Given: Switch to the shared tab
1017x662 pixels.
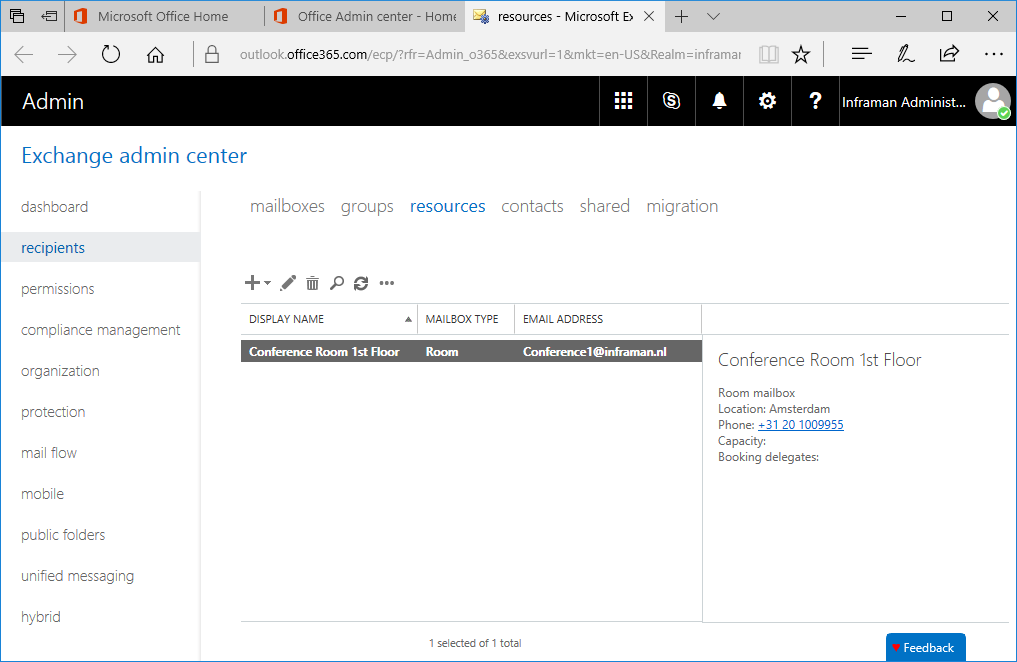Looking at the screenshot, I should tap(604, 206).
